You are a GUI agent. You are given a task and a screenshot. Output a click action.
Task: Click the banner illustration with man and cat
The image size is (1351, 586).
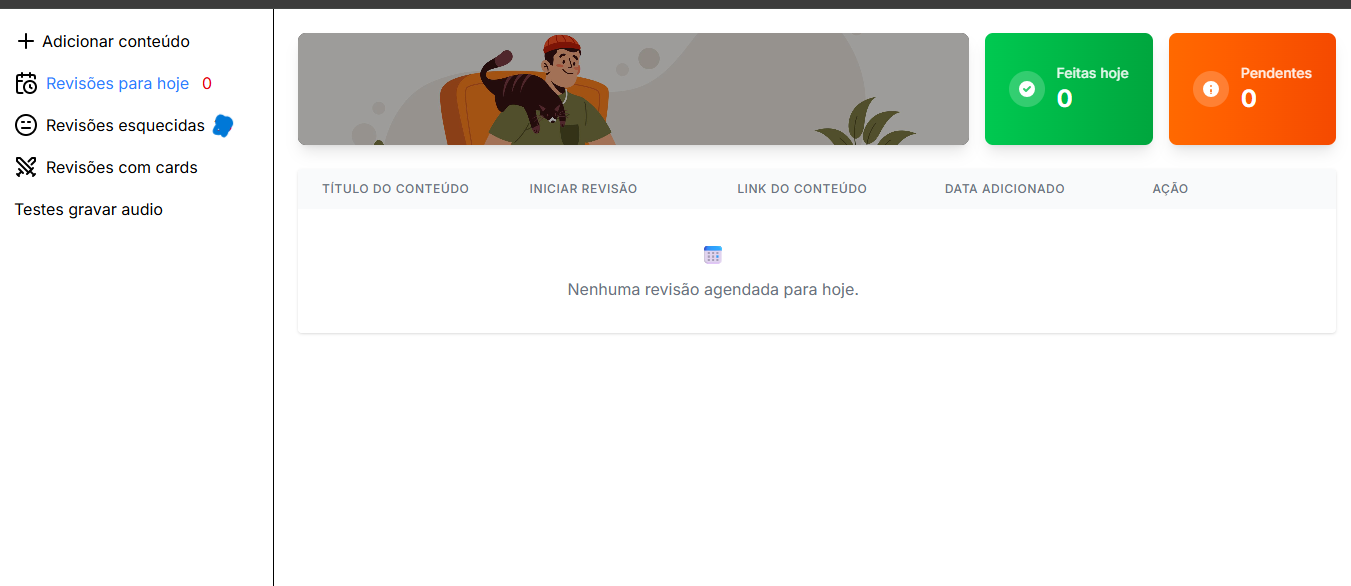[633, 89]
